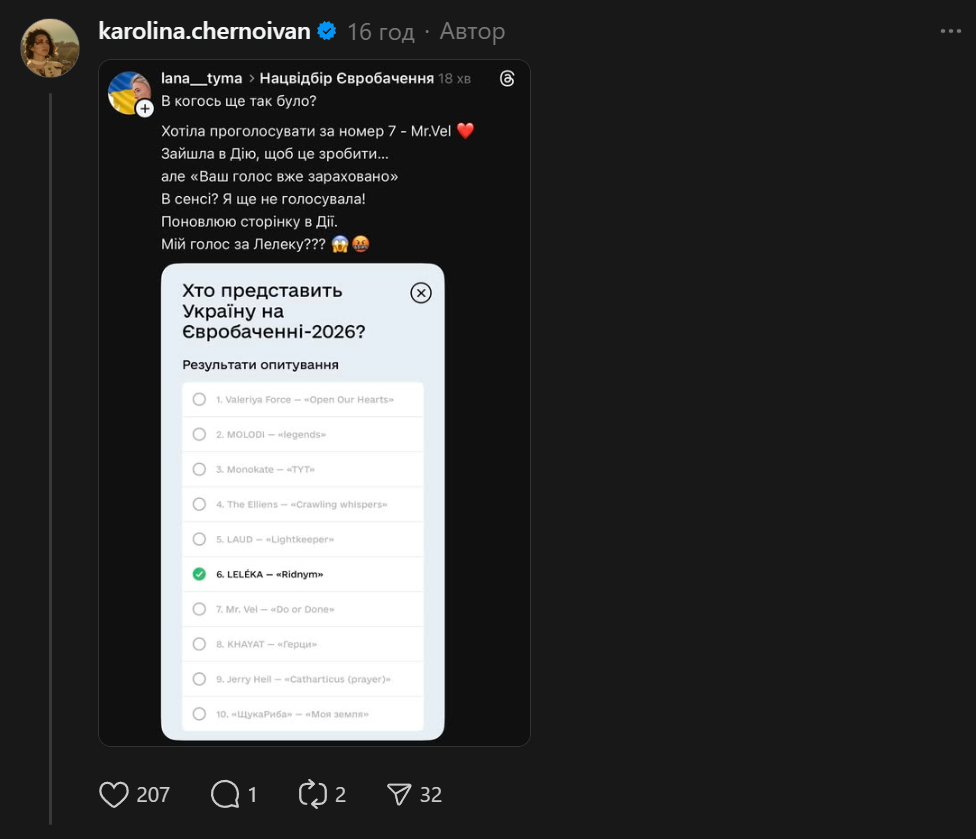Close the poll dialog with X icon

pos(421,293)
